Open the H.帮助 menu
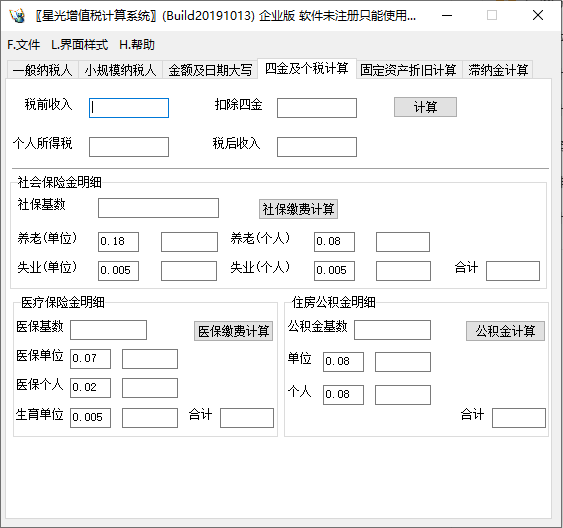The height and width of the screenshot is (528, 563). 137,45
